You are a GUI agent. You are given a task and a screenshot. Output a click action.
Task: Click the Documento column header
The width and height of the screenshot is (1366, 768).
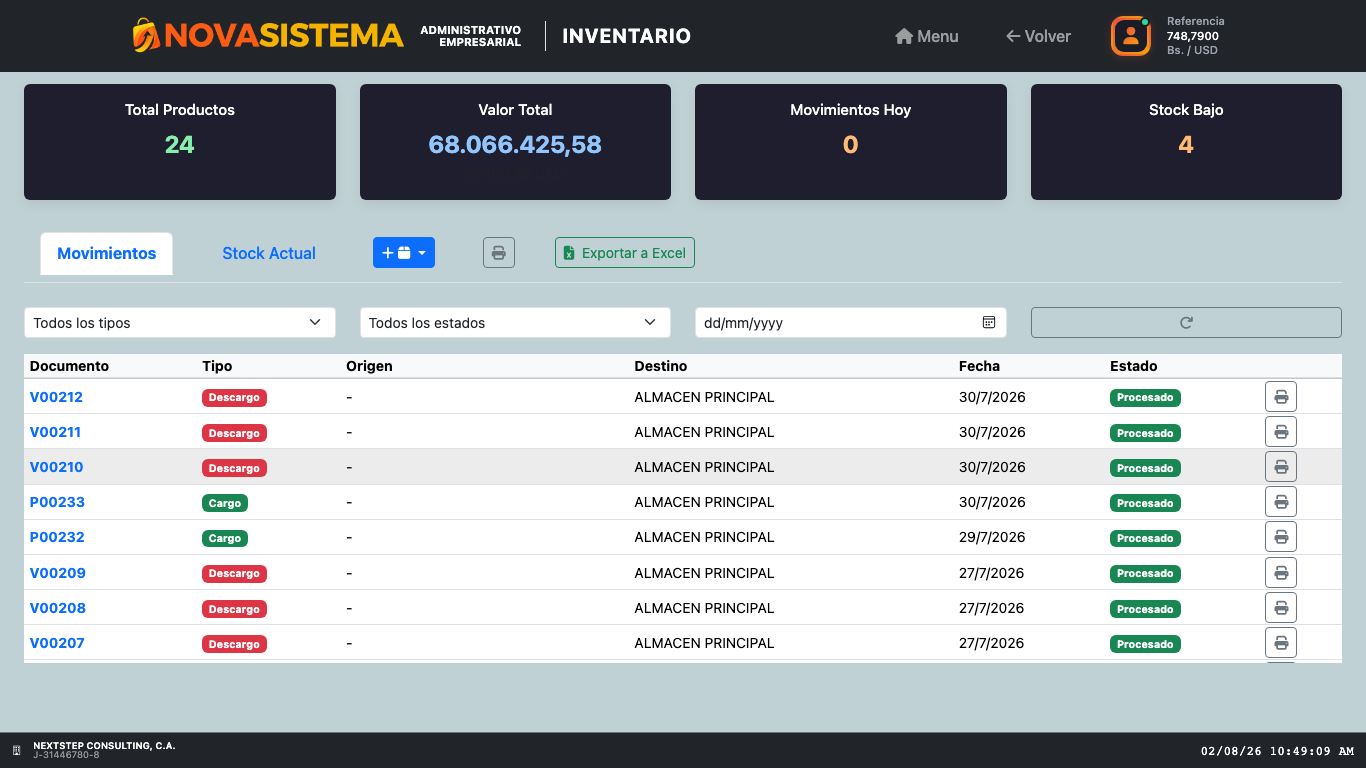pos(69,366)
